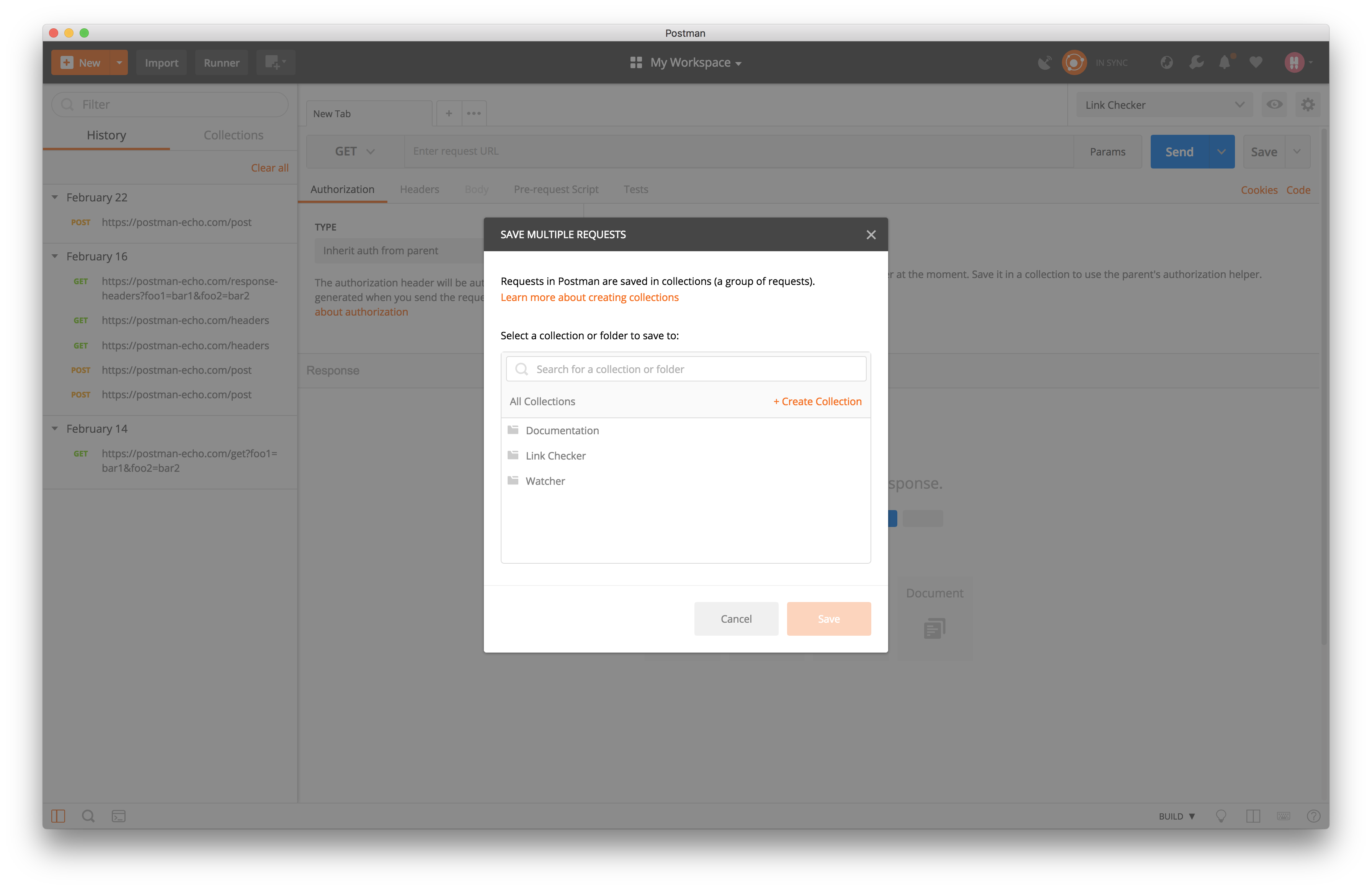Click the lightbulb bootcamp icon
The height and width of the screenshot is (890, 1372).
point(1221,816)
